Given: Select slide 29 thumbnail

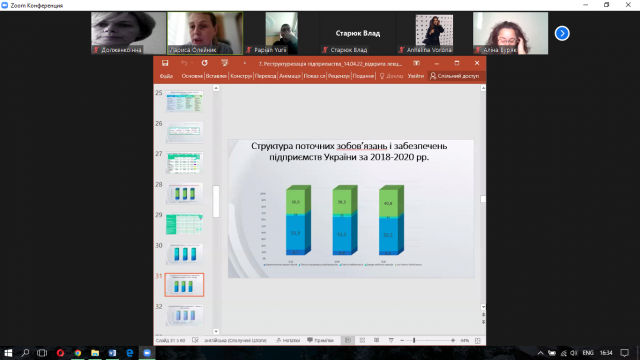Looking at the screenshot, I should coord(184,224).
